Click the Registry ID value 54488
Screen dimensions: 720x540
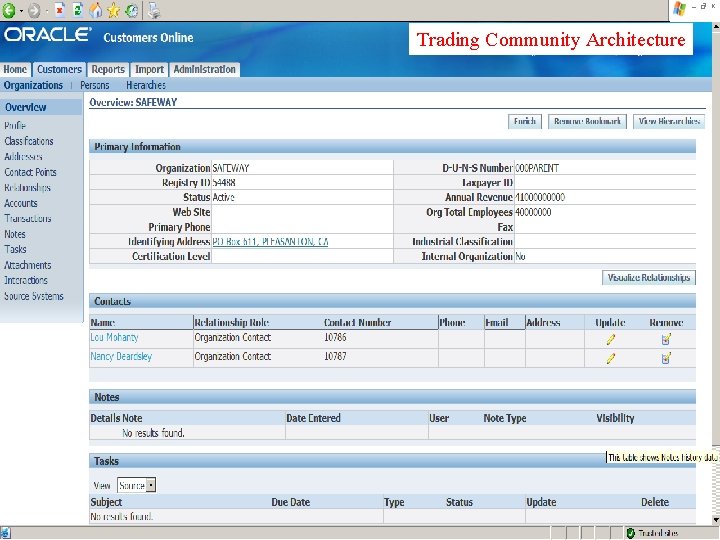224,183
